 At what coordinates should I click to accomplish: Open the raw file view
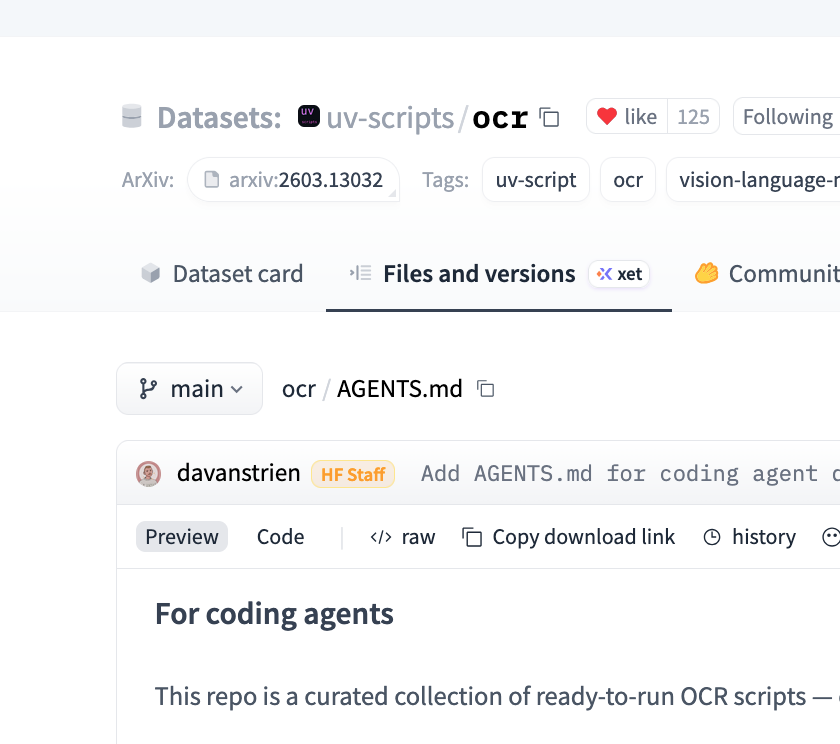[x=402, y=537]
